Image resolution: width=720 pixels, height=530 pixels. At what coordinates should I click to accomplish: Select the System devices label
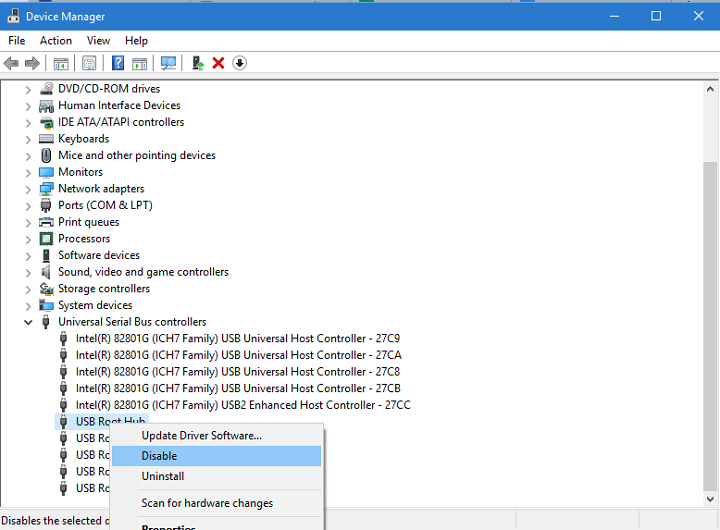pyautogui.click(x=95, y=305)
